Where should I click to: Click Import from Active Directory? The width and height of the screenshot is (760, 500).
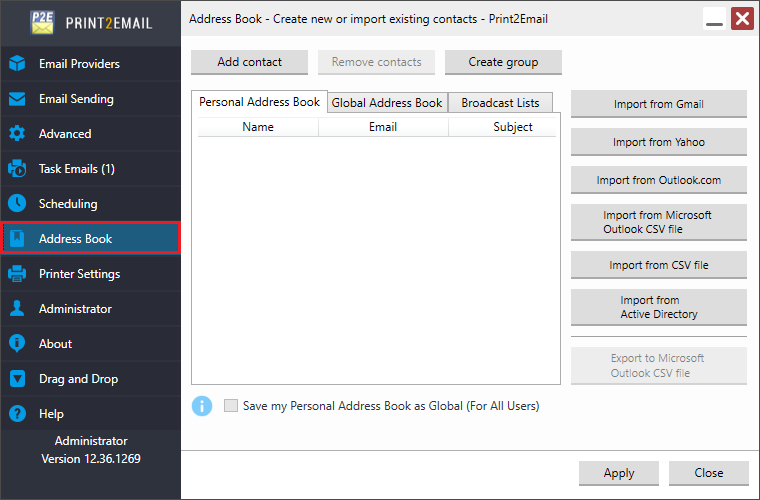pyautogui.click(x=659, y=307)
